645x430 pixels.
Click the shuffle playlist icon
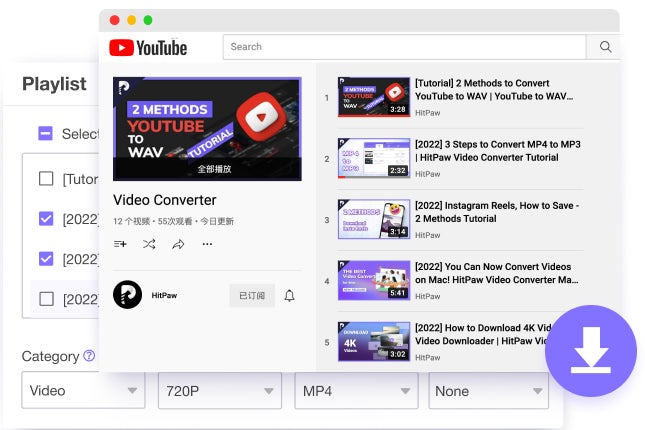[149, 244]
